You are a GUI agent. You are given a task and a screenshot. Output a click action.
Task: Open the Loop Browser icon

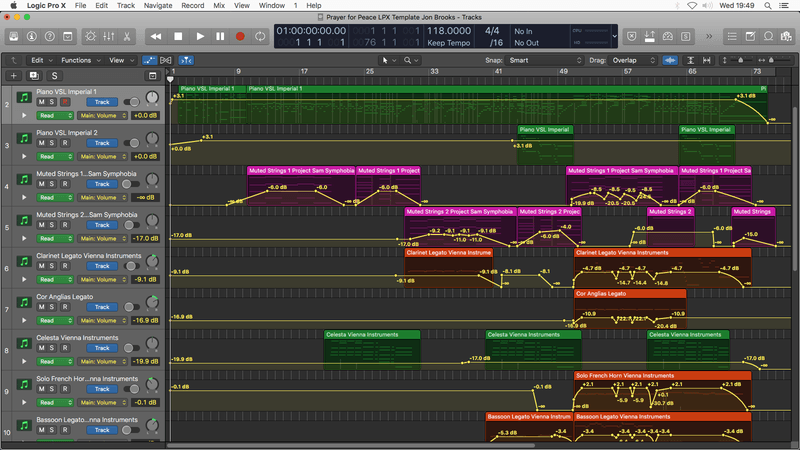tap(768, 36)
